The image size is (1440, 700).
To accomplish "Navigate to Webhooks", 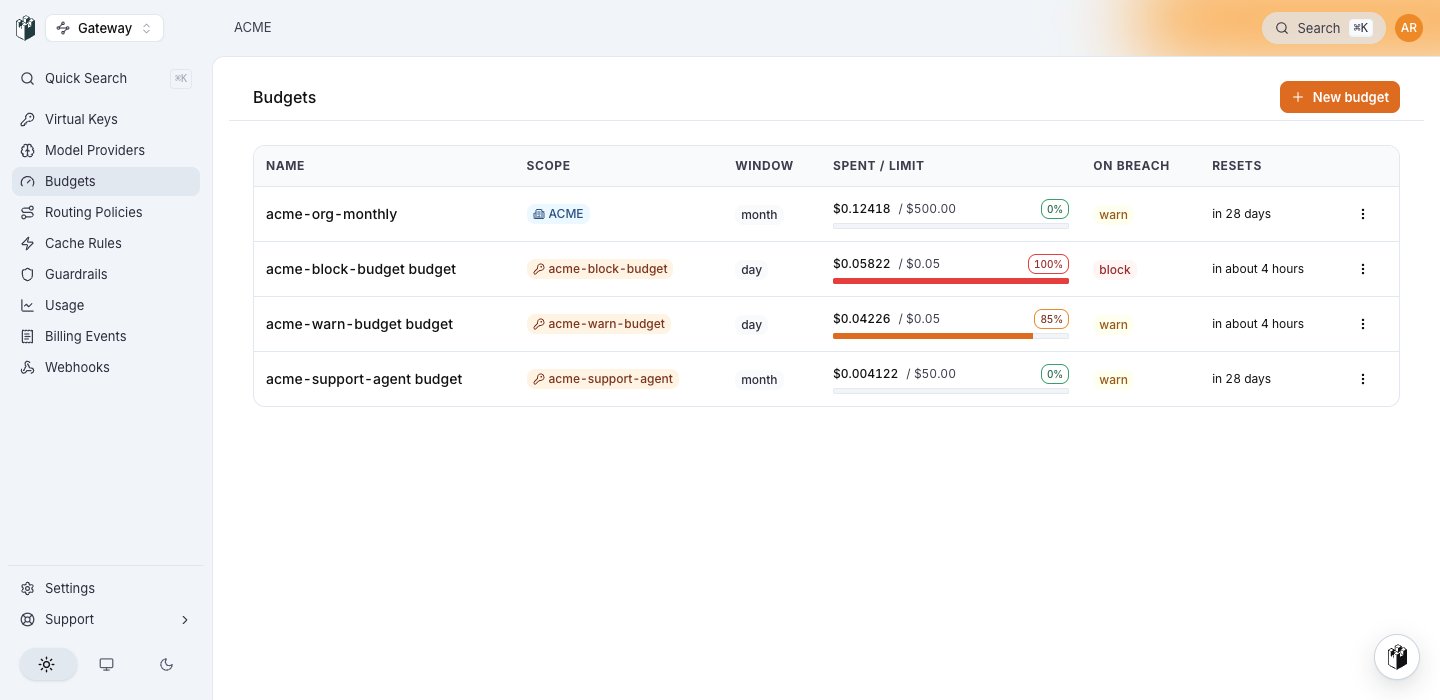I will point(106,367).
